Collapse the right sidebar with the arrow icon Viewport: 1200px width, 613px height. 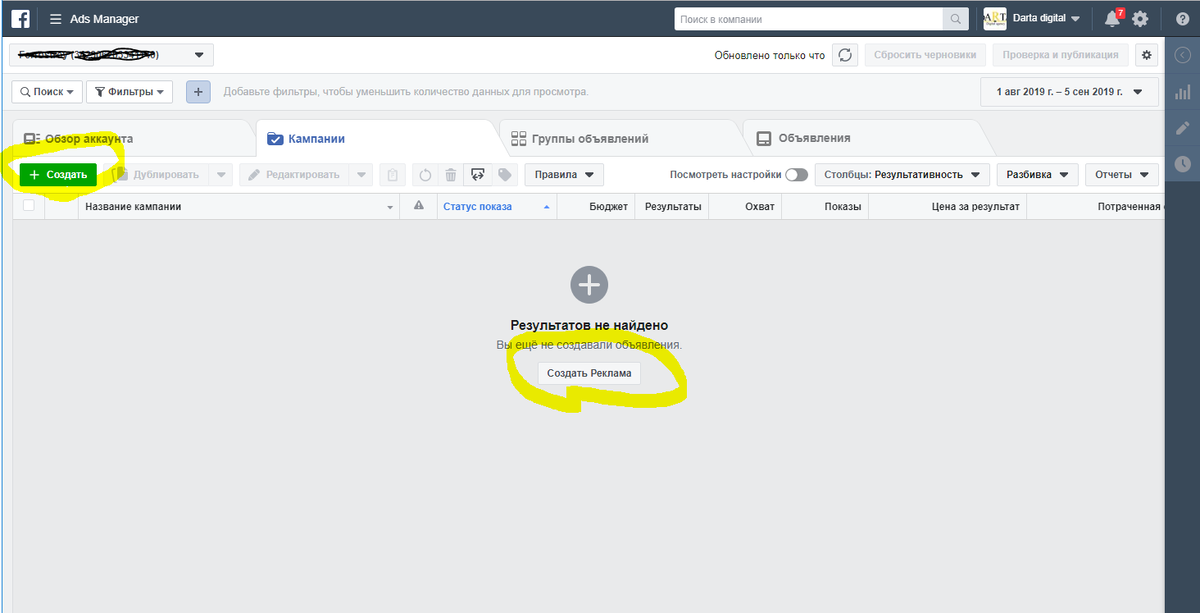(x=1183, y=56)
